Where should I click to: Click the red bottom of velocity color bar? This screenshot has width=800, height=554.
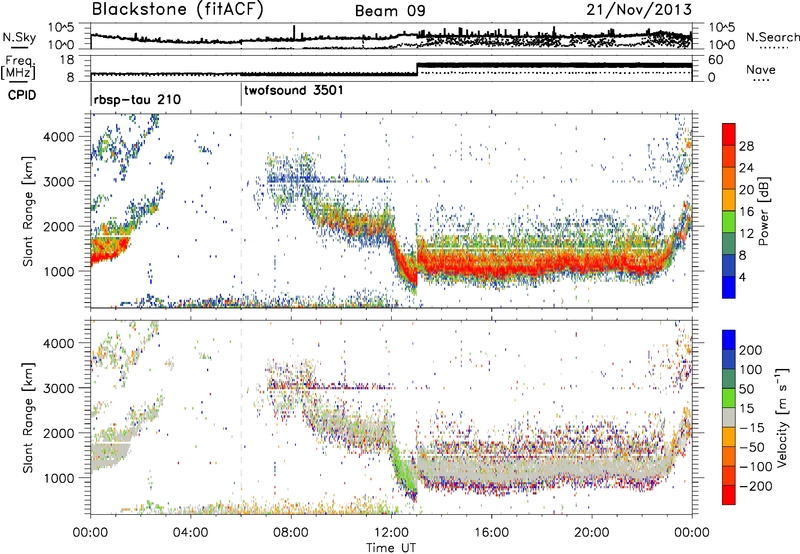[x=729, y=495]
